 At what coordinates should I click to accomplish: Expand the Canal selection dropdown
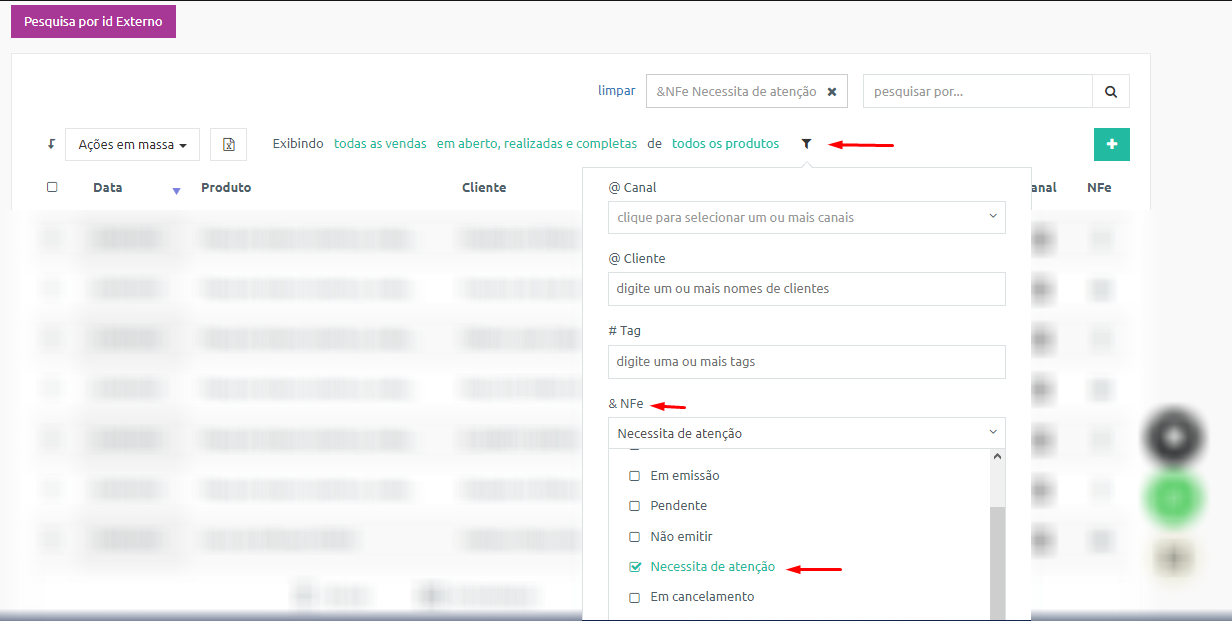coord(806,217)
